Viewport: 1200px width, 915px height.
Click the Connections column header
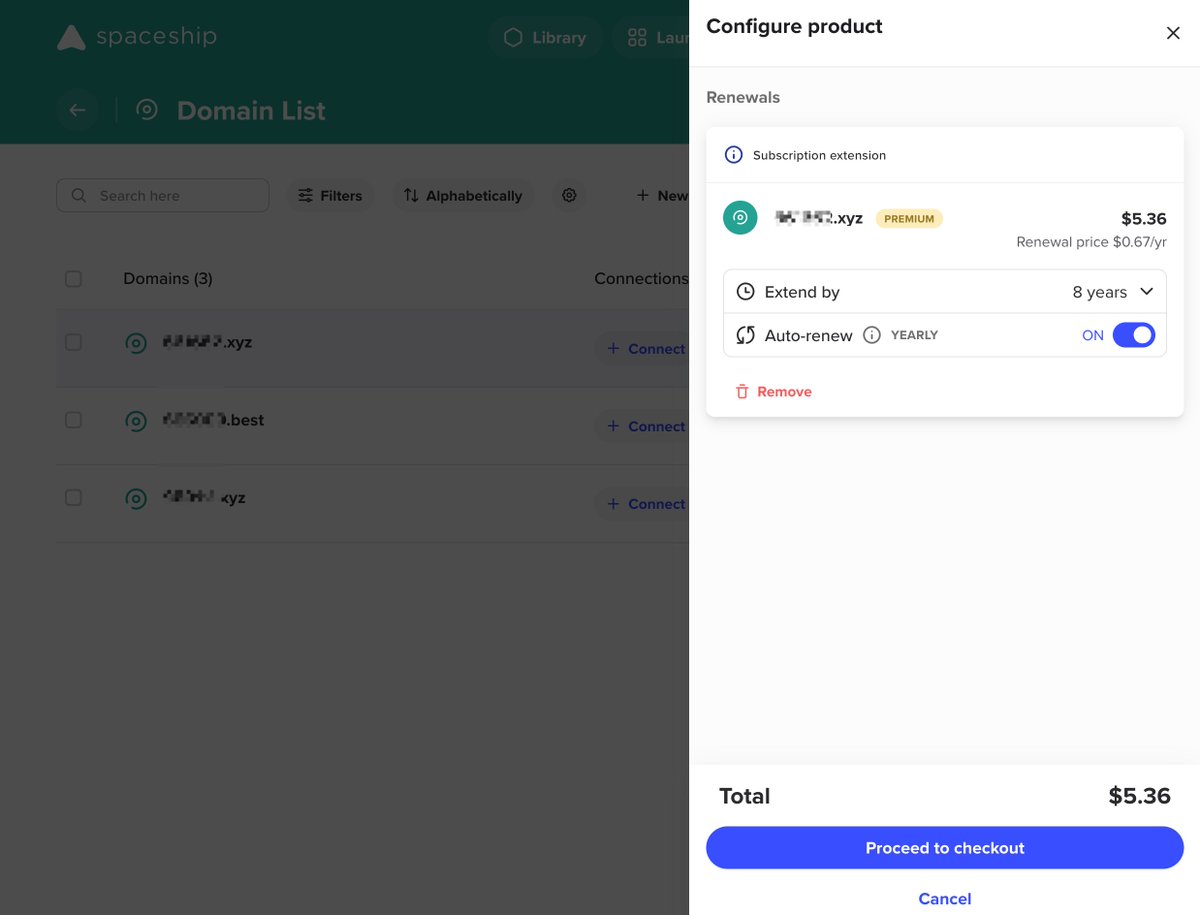(641, 278)
